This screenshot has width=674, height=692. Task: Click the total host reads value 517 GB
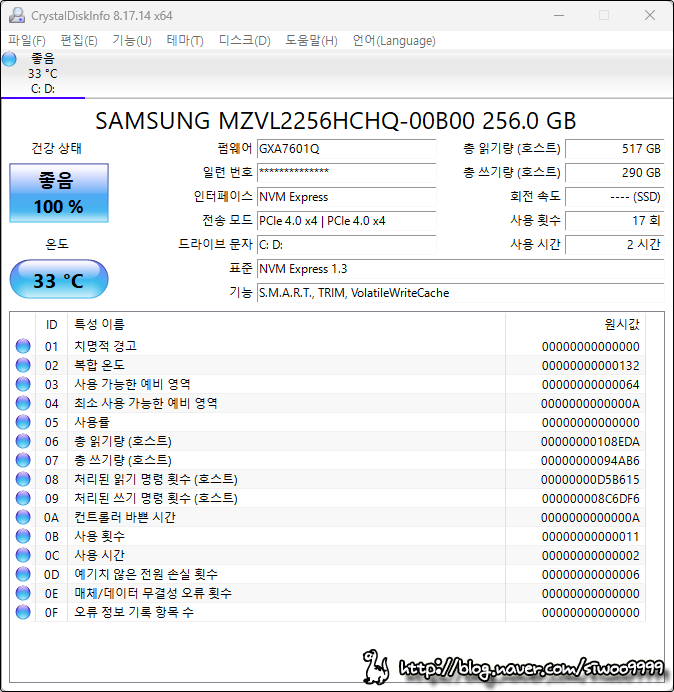(614, 149)
